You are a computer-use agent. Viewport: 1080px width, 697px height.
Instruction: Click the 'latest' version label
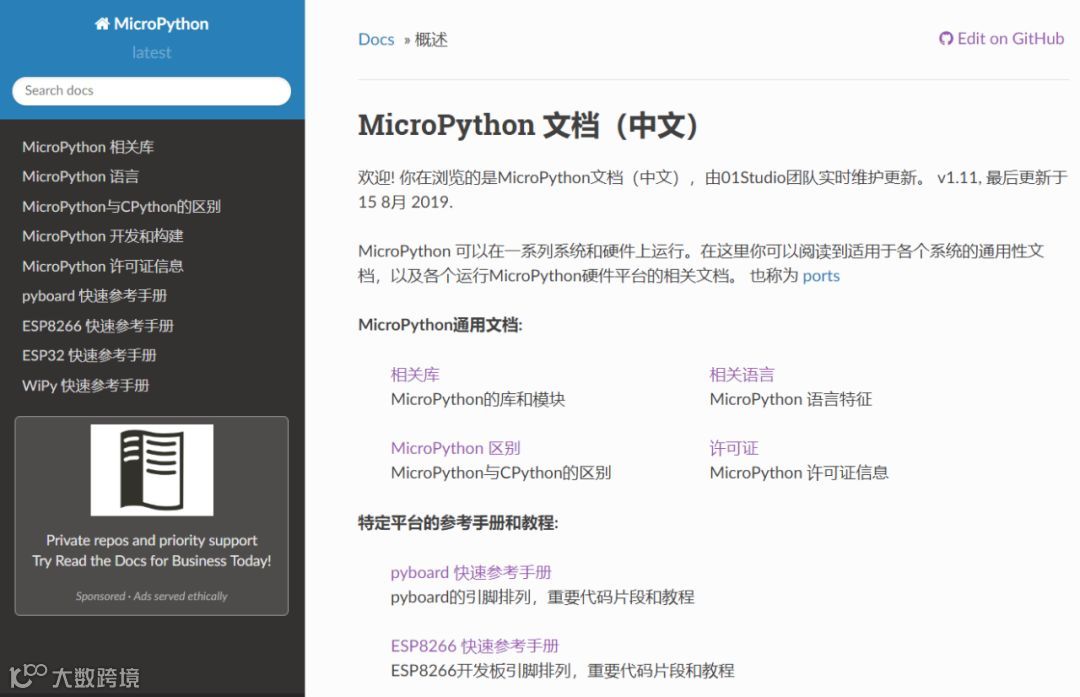click(x=152, y=53)
